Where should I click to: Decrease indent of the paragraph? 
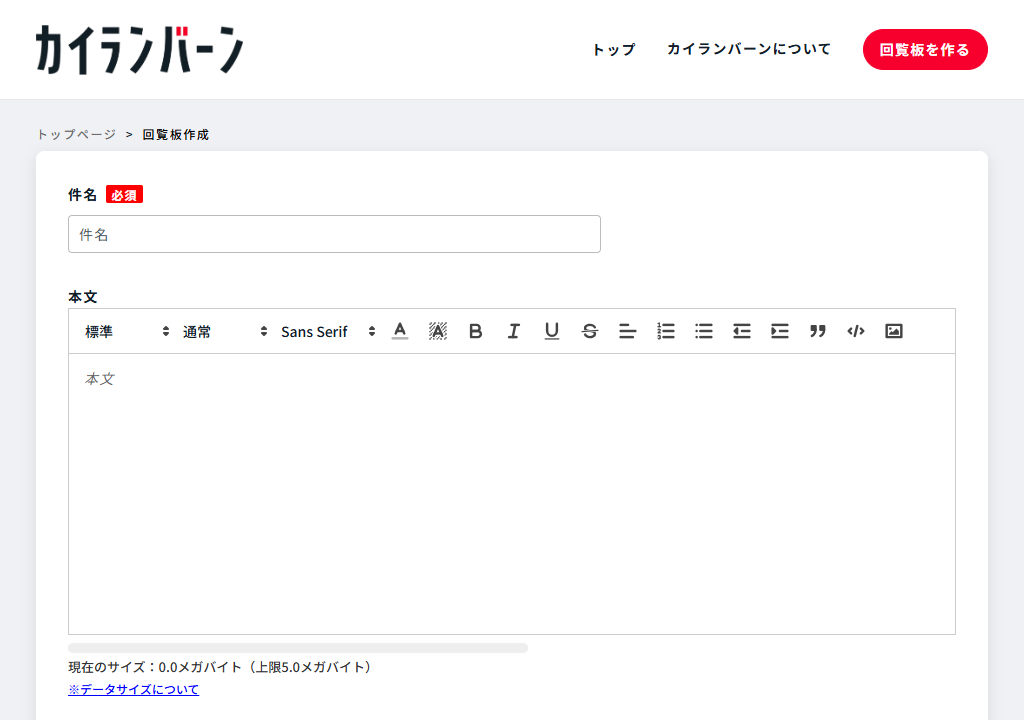click(x=742, y=331)
